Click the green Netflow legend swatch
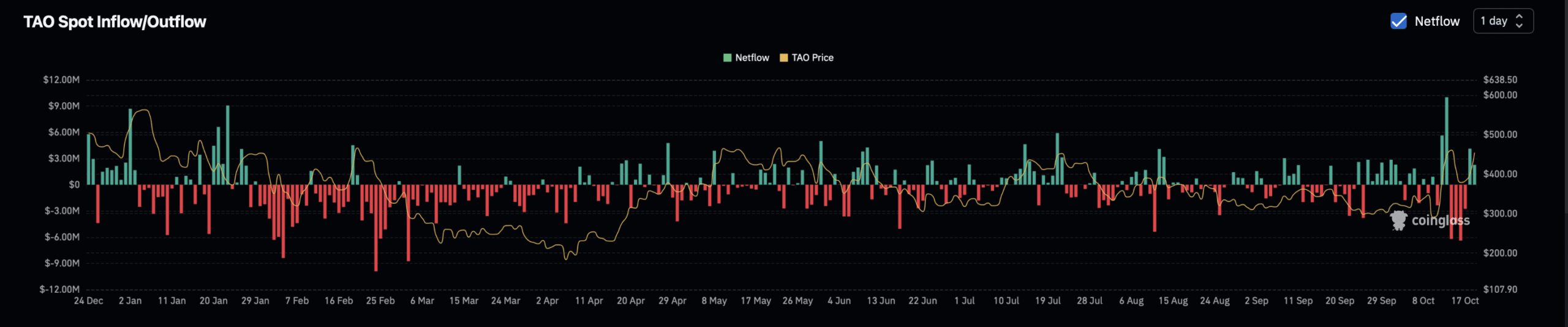The width and height of the screenshot is (1568, 327). click(727, 58)
